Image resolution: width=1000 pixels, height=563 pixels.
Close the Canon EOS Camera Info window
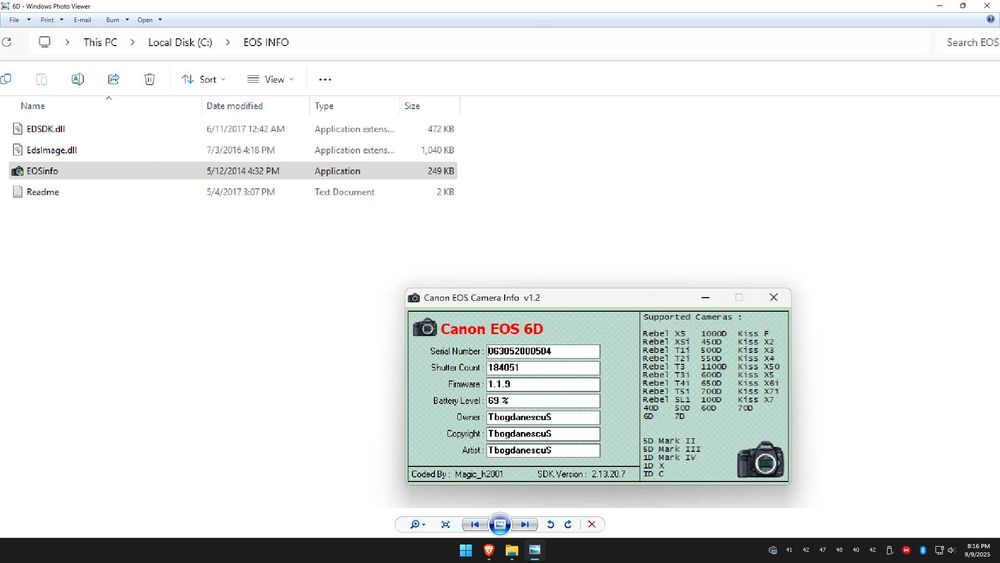pos(774,297)
